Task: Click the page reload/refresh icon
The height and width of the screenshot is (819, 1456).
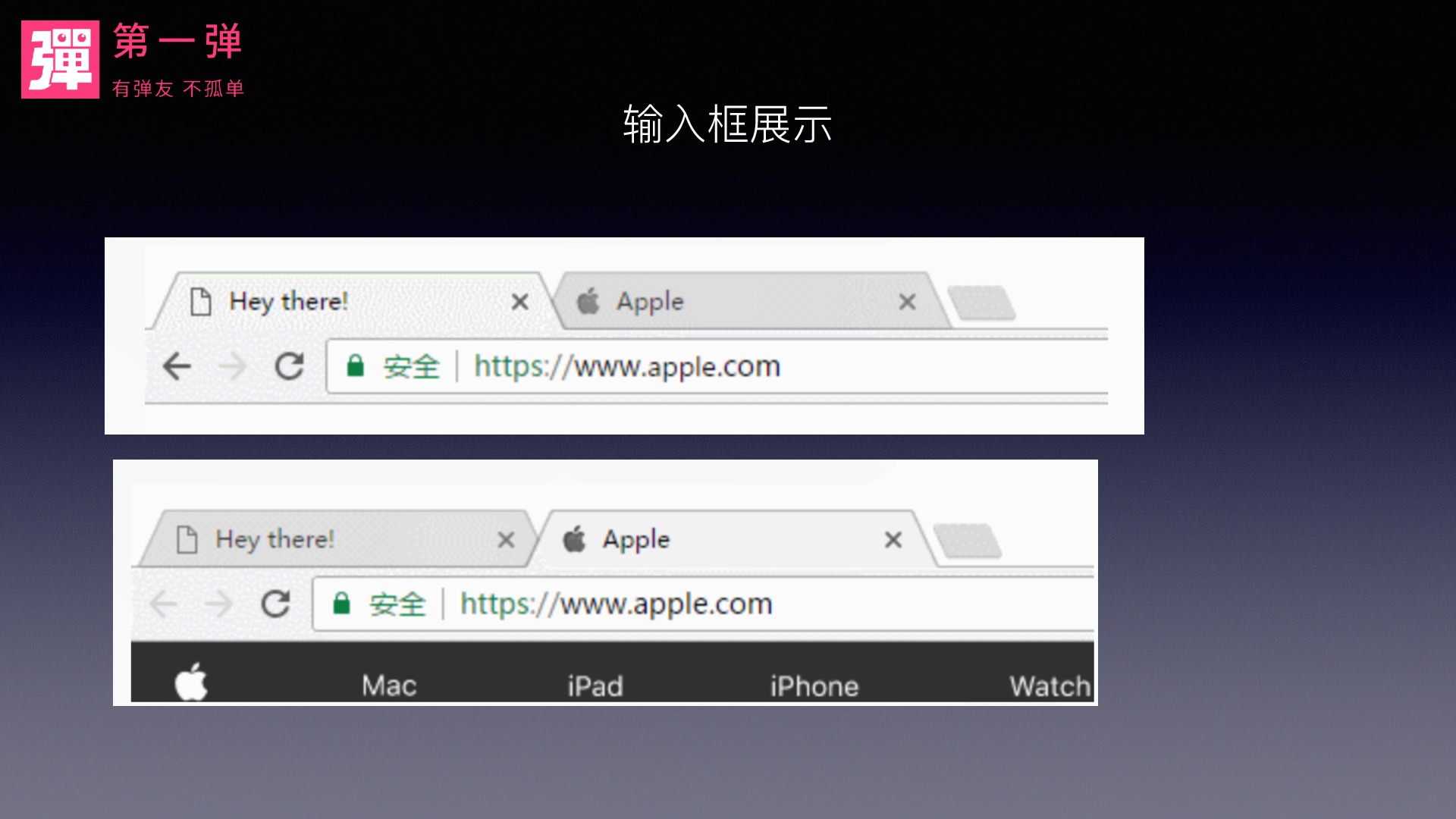Action: tap(289, 365)
